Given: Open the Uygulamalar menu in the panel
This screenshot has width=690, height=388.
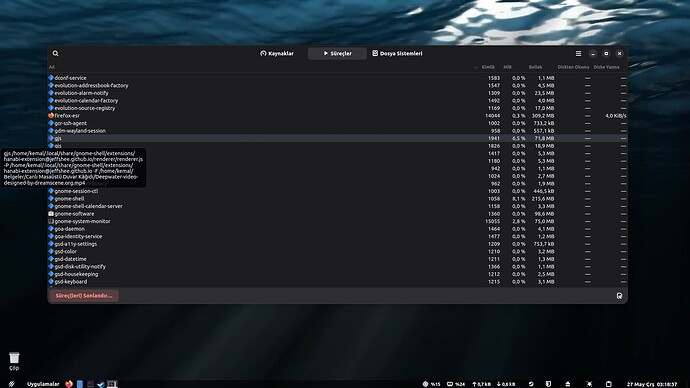Looking at the screenshot, I should click(x=43, y=384).
